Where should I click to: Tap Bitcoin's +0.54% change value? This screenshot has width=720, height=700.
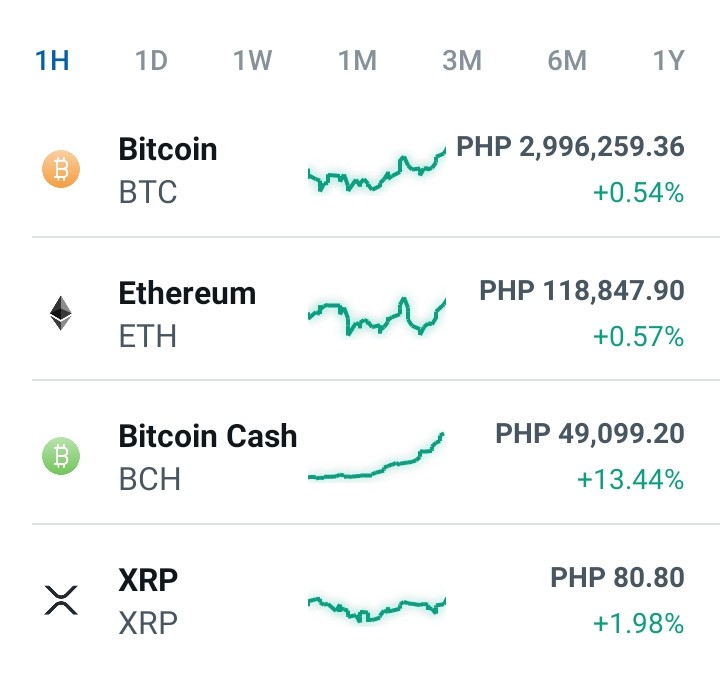pos(639,192)
